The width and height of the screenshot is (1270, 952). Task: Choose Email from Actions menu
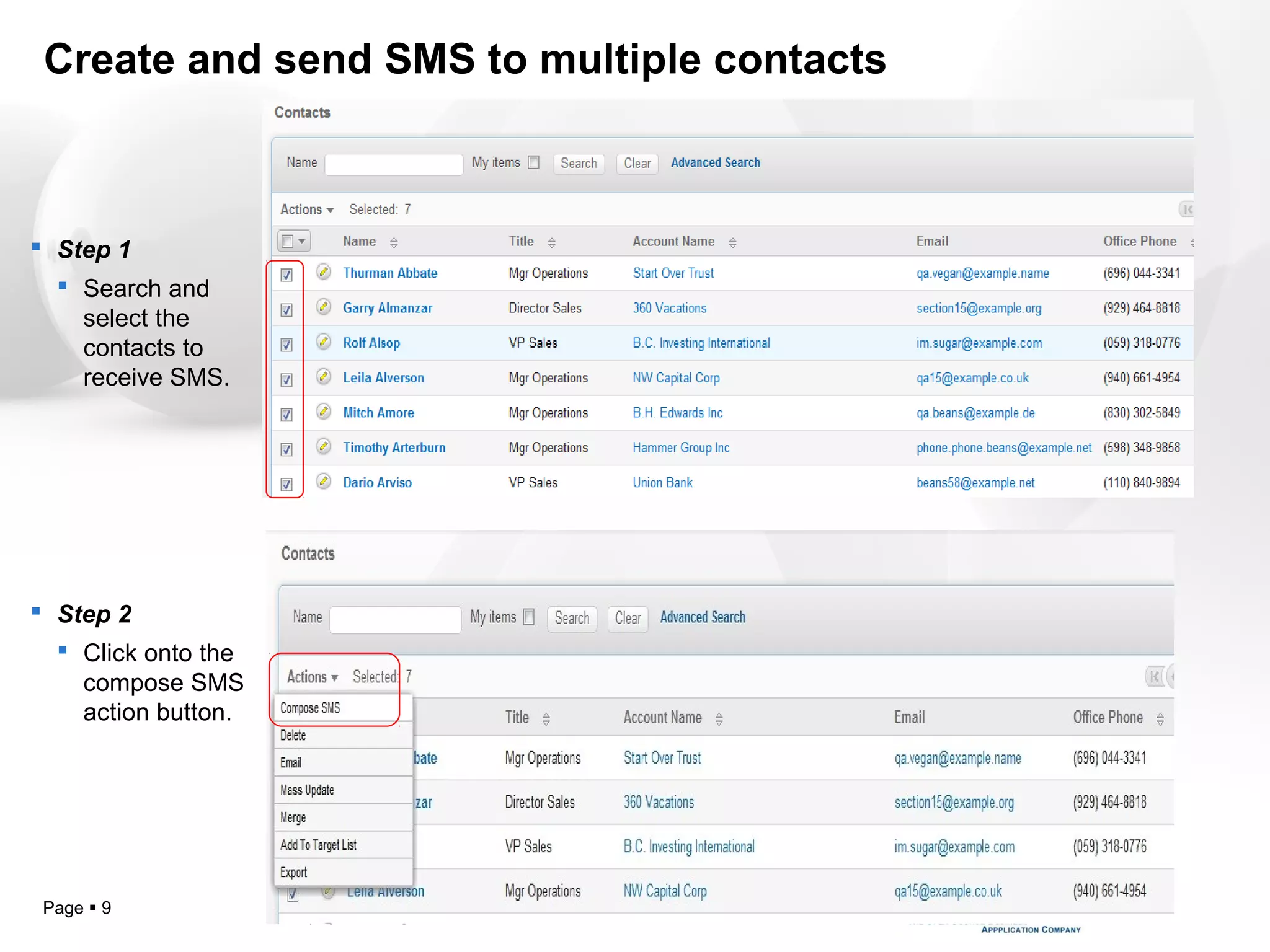[344, 763]
